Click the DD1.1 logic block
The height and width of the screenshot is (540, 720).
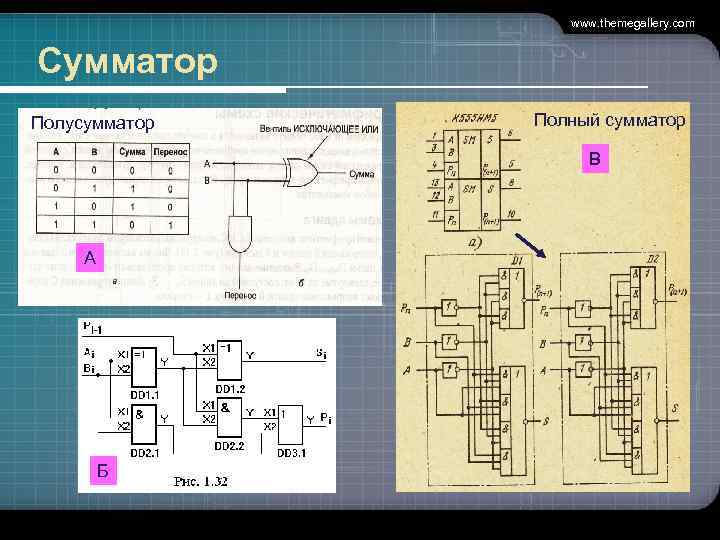[144, 367]
